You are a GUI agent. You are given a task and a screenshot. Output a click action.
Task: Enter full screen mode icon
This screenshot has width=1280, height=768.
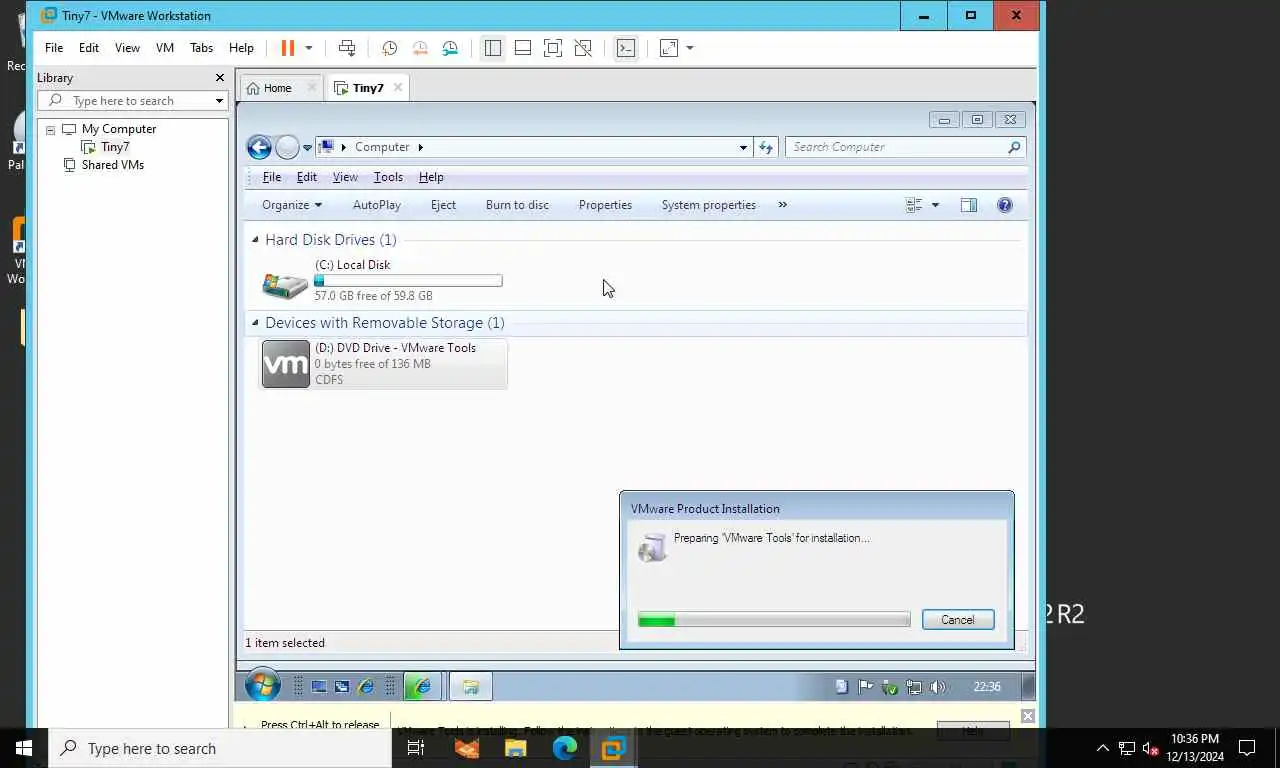click(x=553, y=48)
